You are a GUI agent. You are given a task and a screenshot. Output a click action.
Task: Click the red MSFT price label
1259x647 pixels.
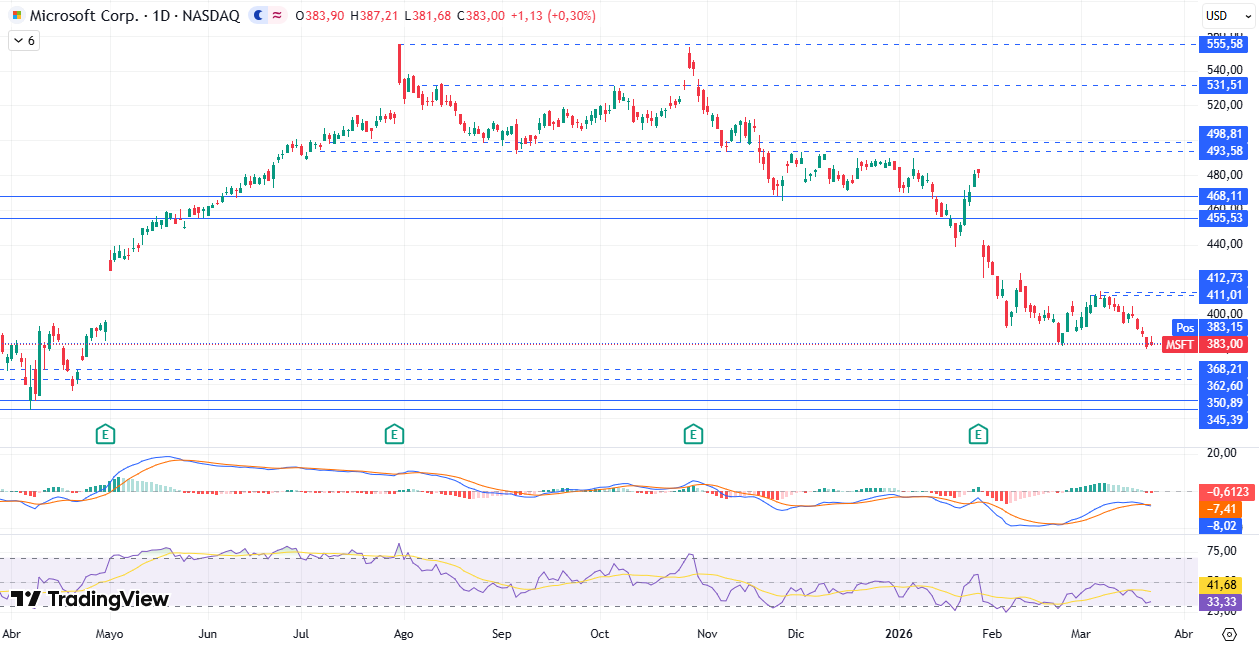1180,344
